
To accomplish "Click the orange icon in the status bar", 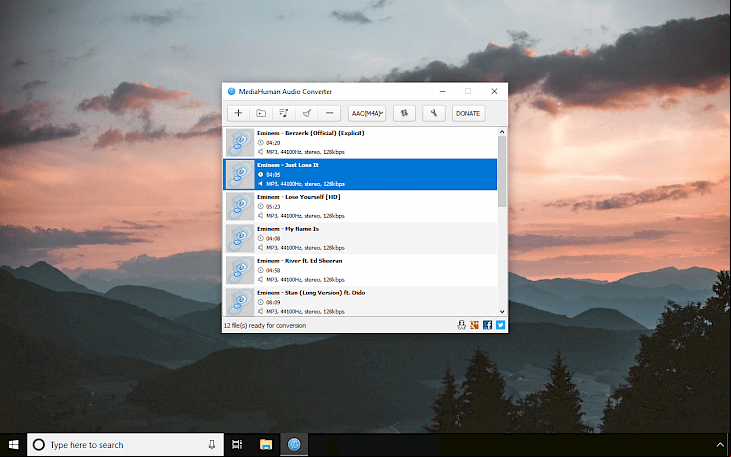I will [x=475, y=325].
